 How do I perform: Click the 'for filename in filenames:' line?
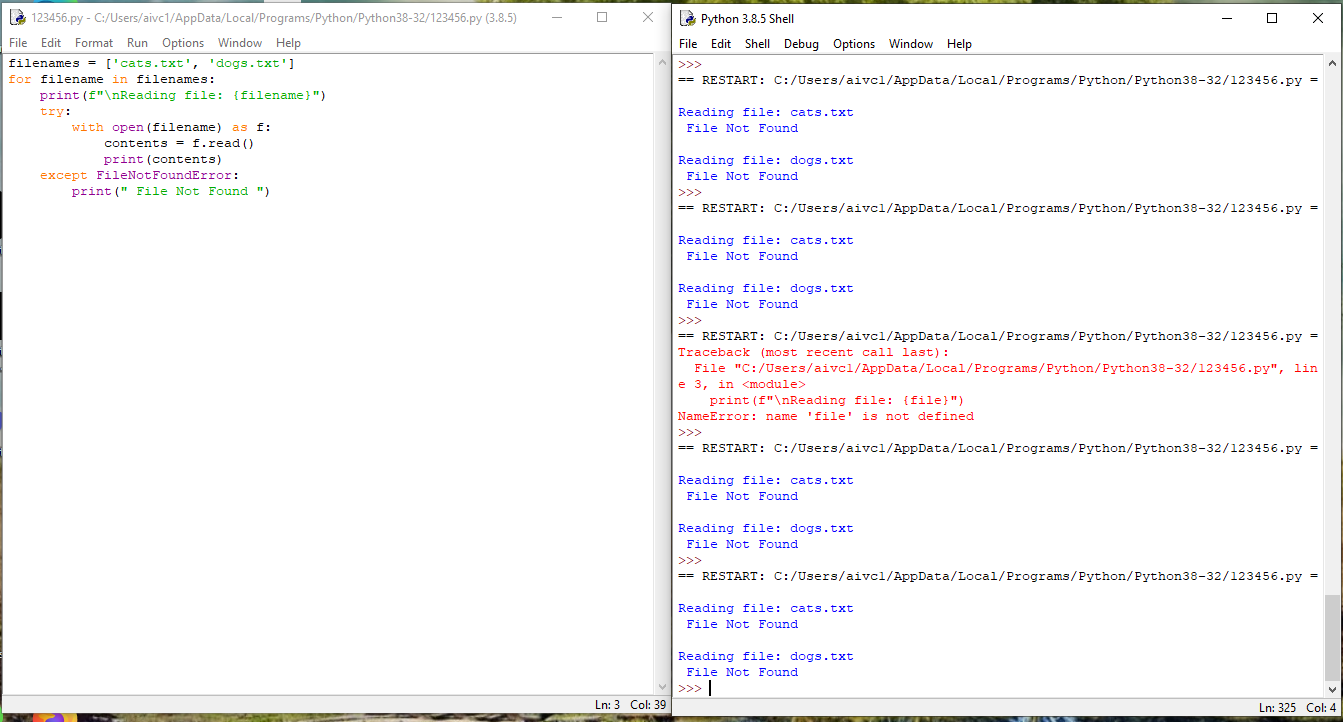(x=112, y=79)
